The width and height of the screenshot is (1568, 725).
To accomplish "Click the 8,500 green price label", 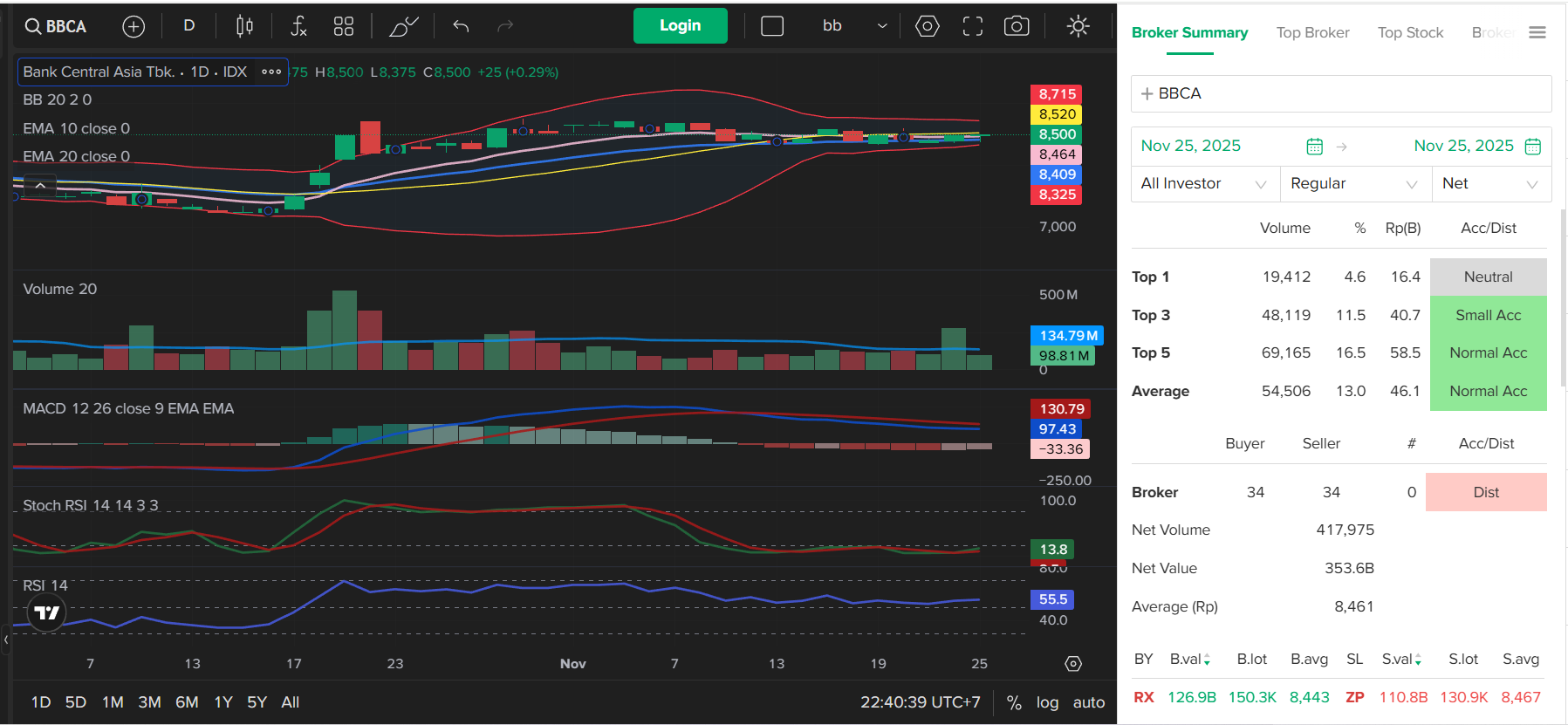I will coord(1057,134).
